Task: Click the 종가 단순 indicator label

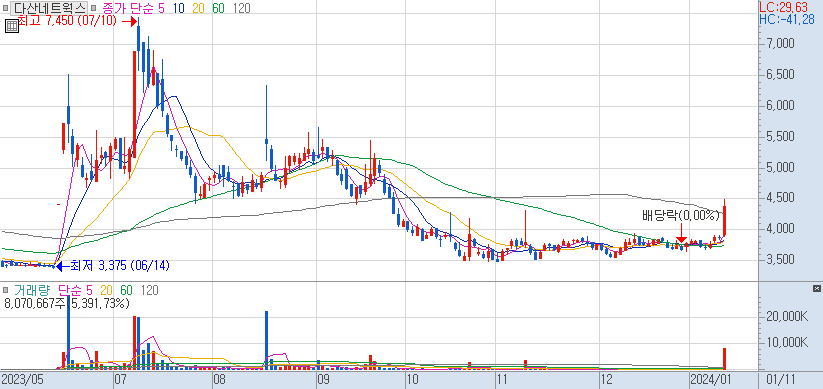Action: [129, 8]
